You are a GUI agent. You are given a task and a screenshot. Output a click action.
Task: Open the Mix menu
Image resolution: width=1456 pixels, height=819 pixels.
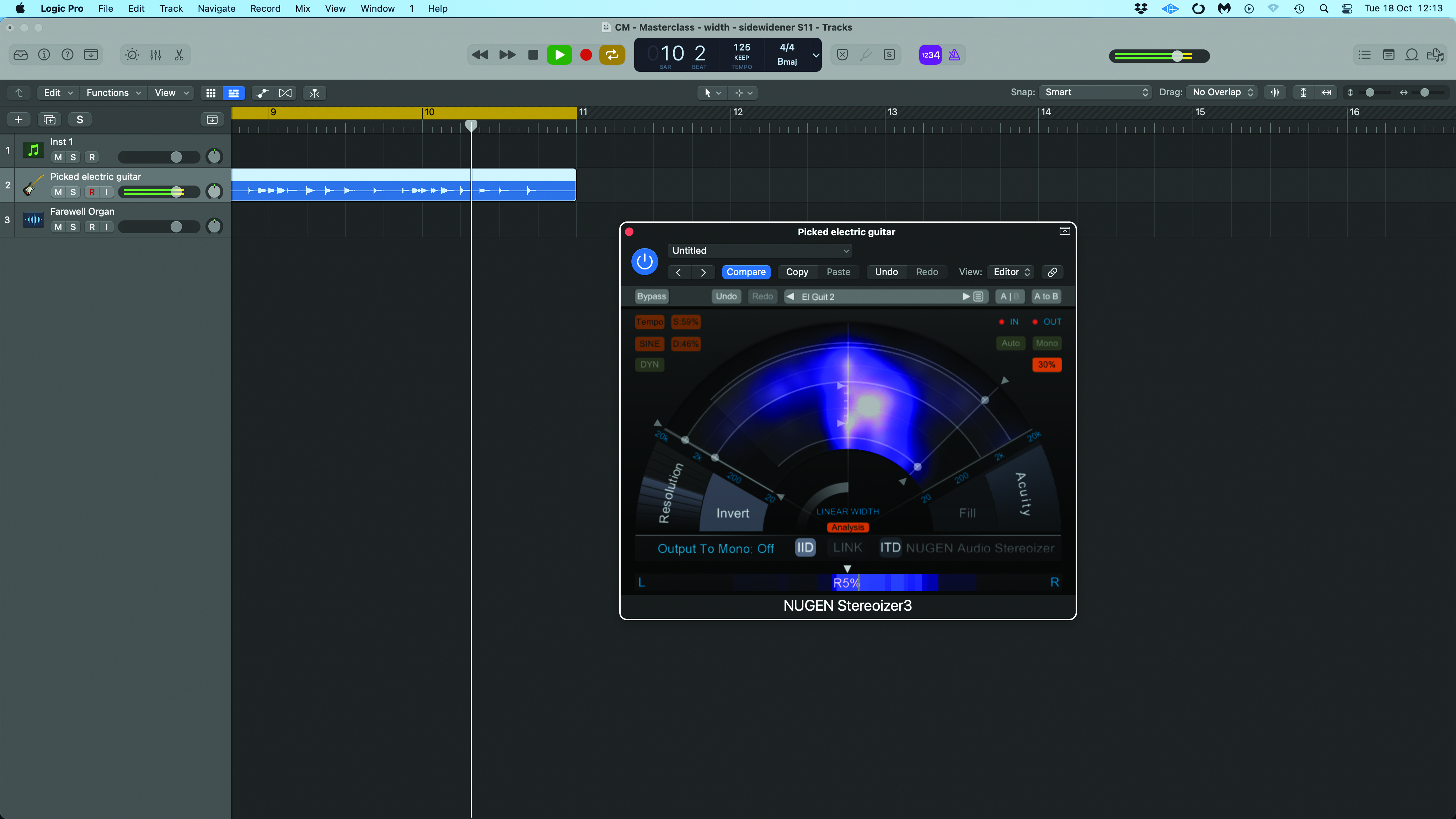303,9
